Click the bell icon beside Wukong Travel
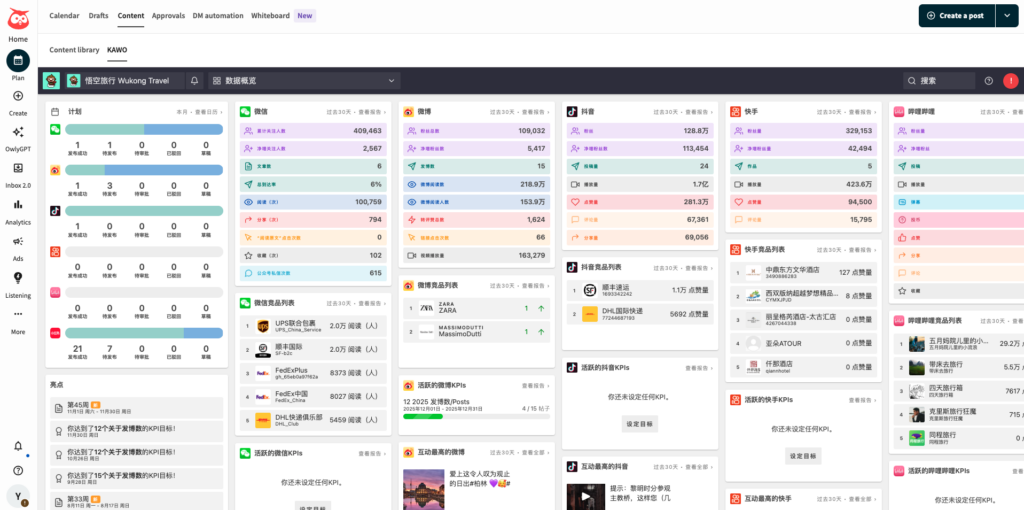Screen dimensions: 1024x510 (x=194, y=81)
